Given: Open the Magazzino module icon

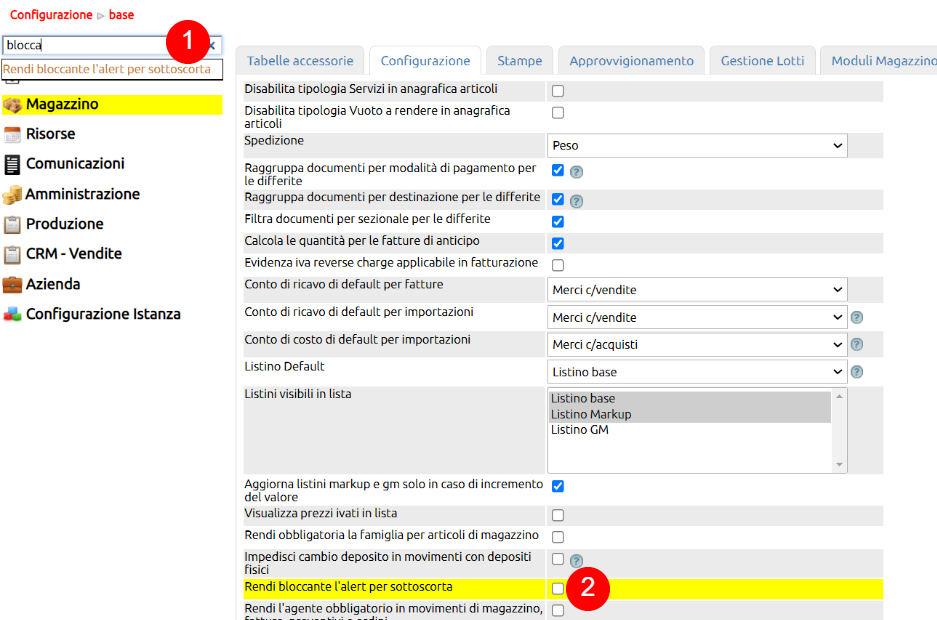Looking at the screenshot, I should click(12, 105).
